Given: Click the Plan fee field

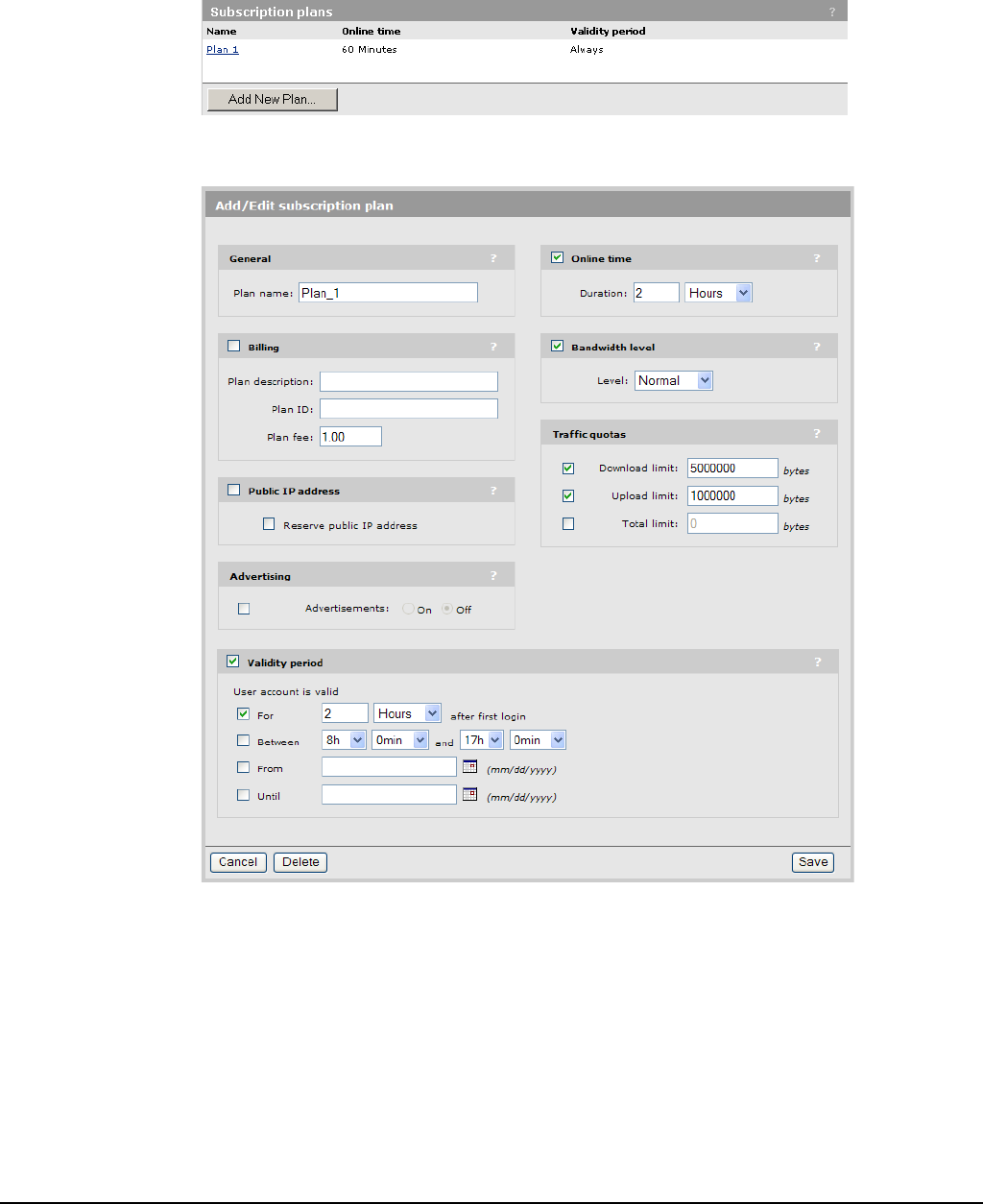Looking at the screenshot, I should [x=350, y=437].
